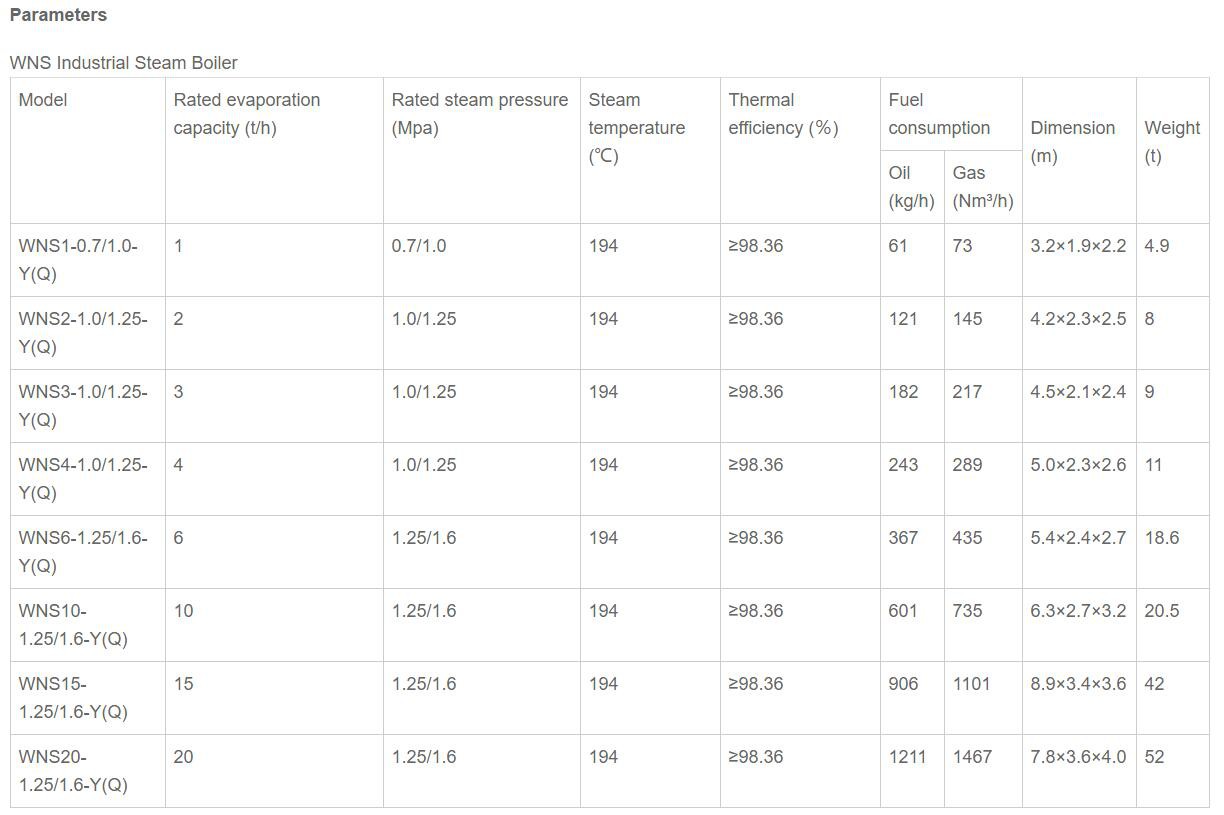Select the 601 oil consumption value
This screenshot has width=1224, height=815.
point(903,611)
